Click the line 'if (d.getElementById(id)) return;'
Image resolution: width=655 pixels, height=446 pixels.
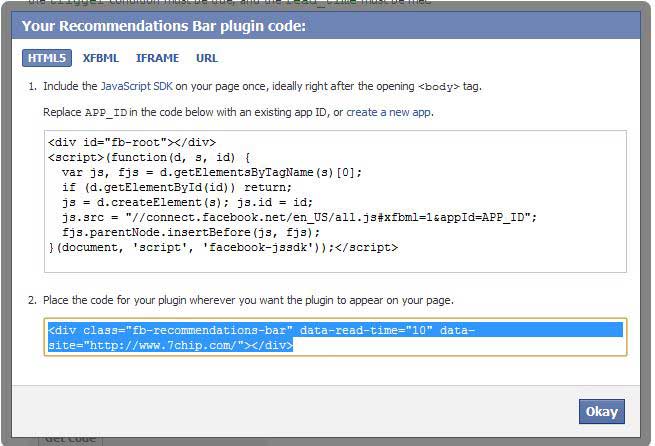pos(177,187)
